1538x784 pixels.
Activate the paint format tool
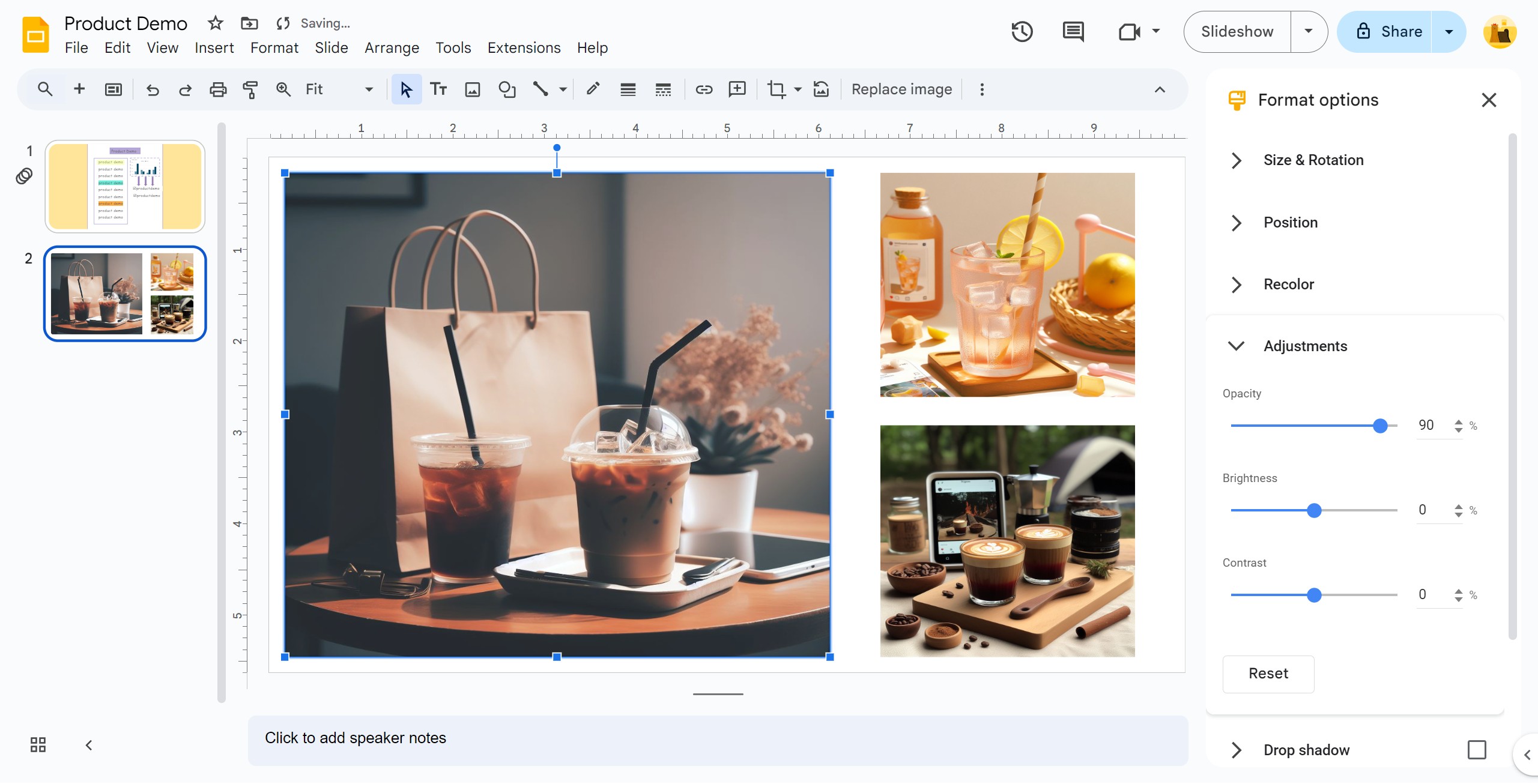click(250, 89)
